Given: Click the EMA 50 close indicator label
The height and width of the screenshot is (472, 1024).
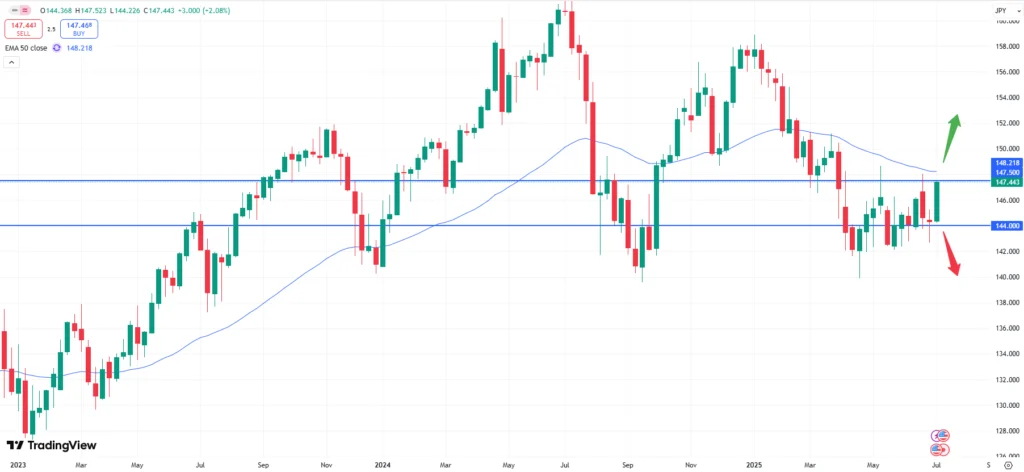Looking at the screenshot, I should click(28, 47).
